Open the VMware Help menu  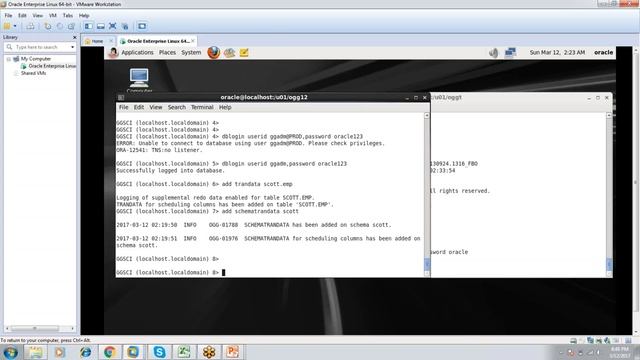click(84, 16)
